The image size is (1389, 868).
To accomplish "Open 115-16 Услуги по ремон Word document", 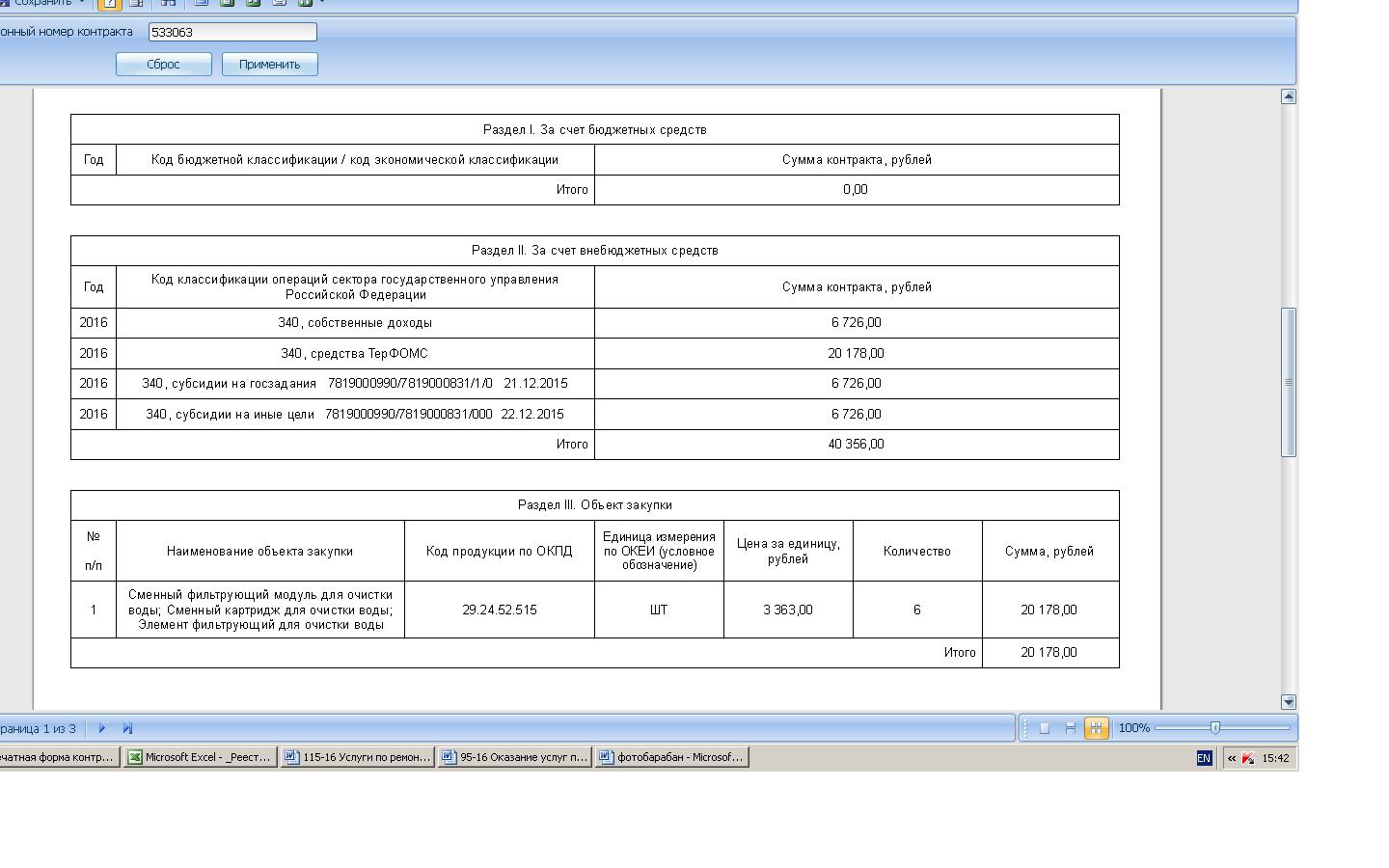I will pos(357,757).
